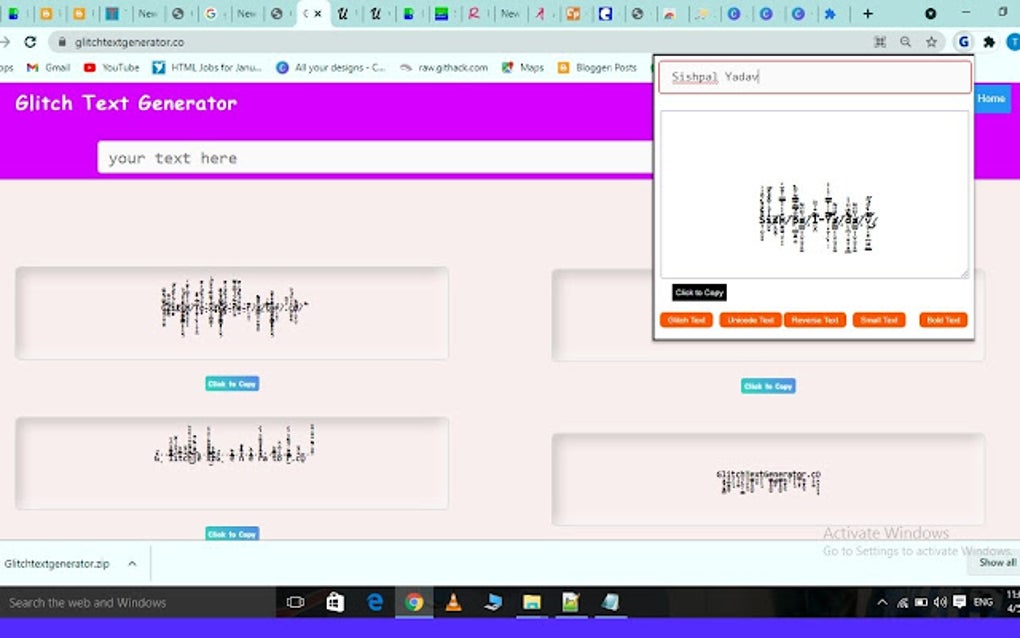Select the Reverse Text button
The image size is (1020, 638).
click(x=815, y=320)
